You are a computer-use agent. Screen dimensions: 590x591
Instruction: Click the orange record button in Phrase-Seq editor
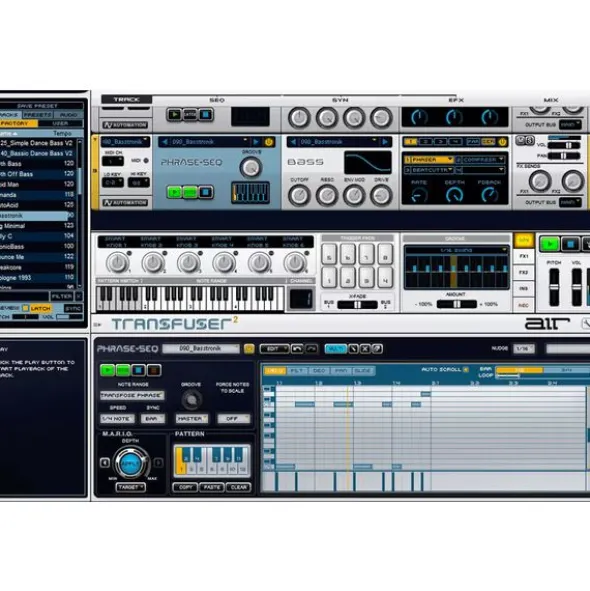[154, 370]
